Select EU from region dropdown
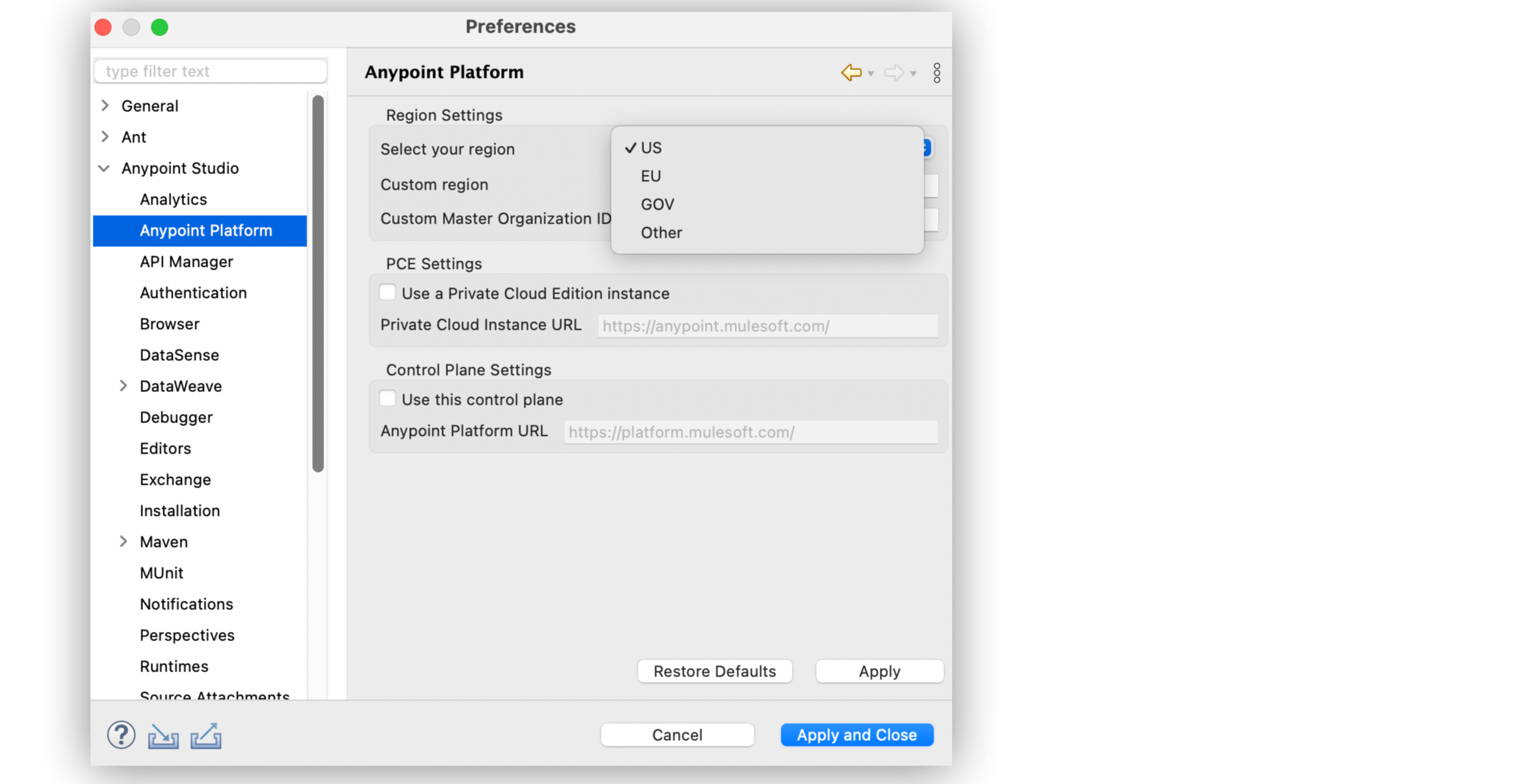 650,176
